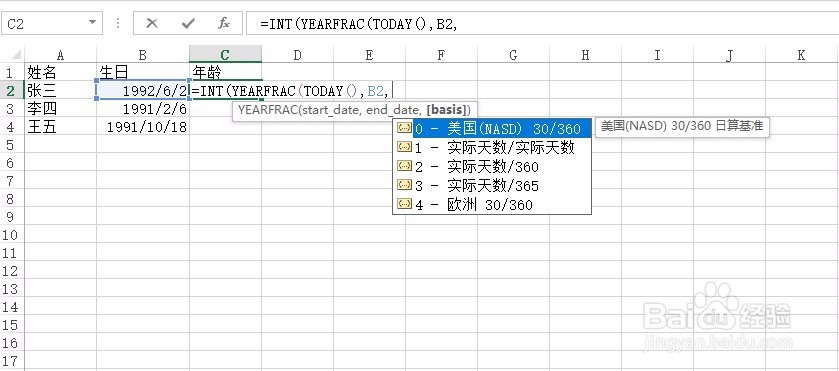Select column A header

tap(60, 55)
